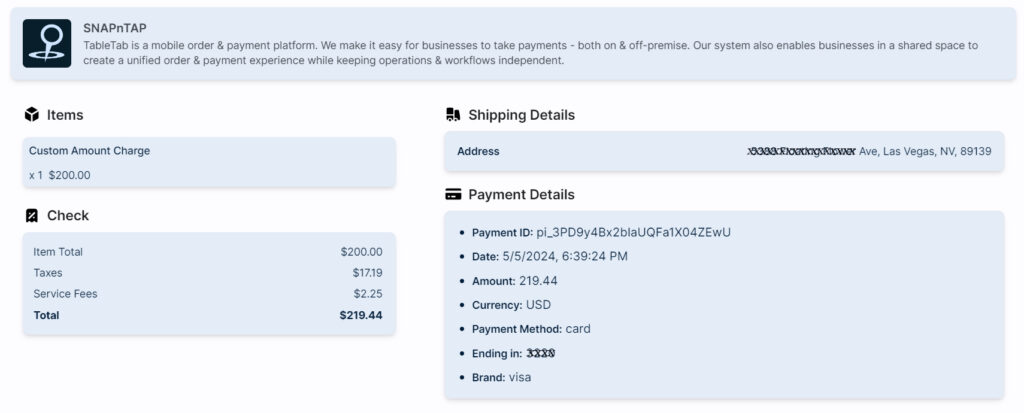Click the Currency USD entry

[x=511, y=305]
